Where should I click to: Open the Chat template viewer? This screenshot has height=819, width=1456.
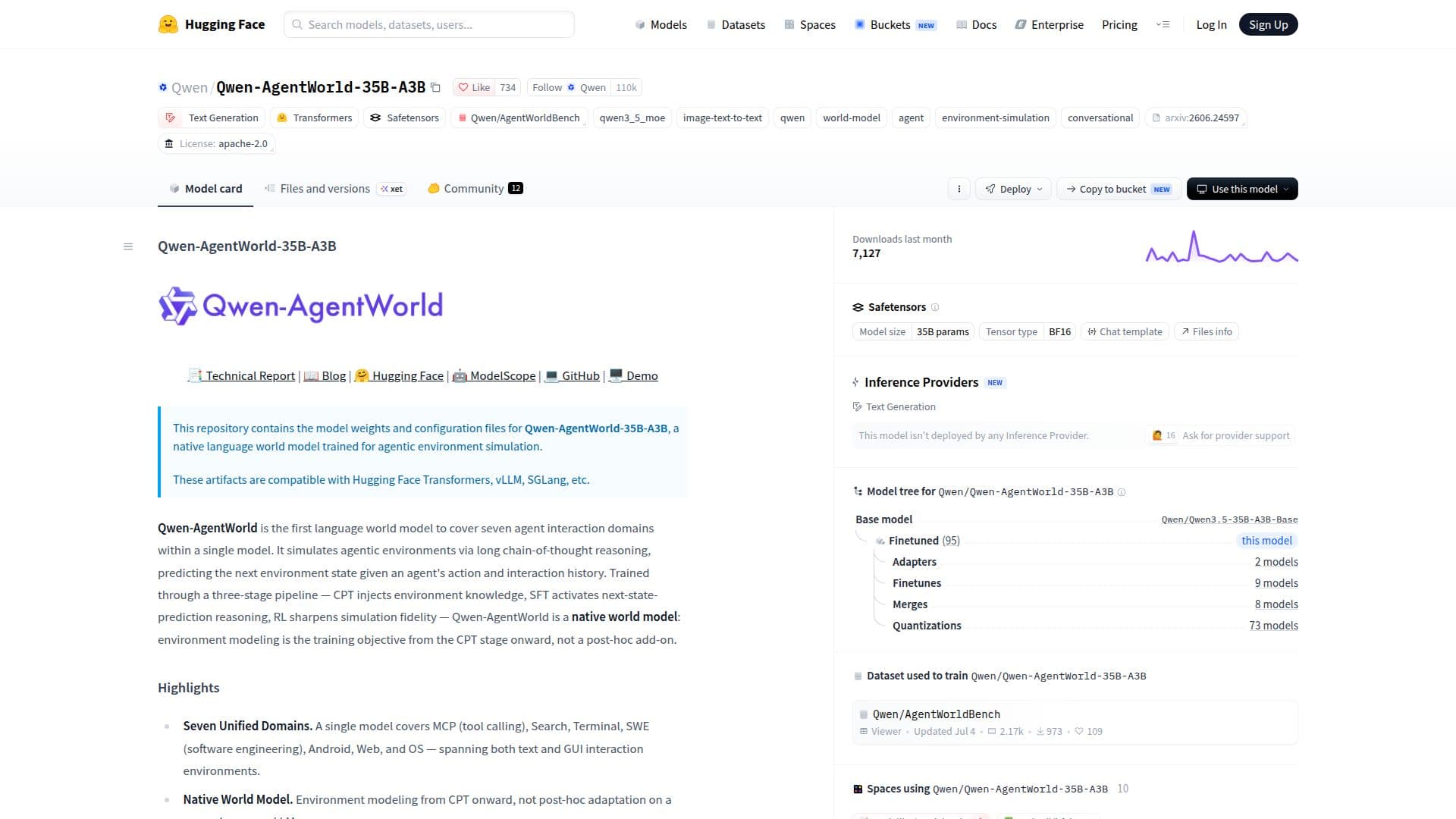click(1125, 331)
